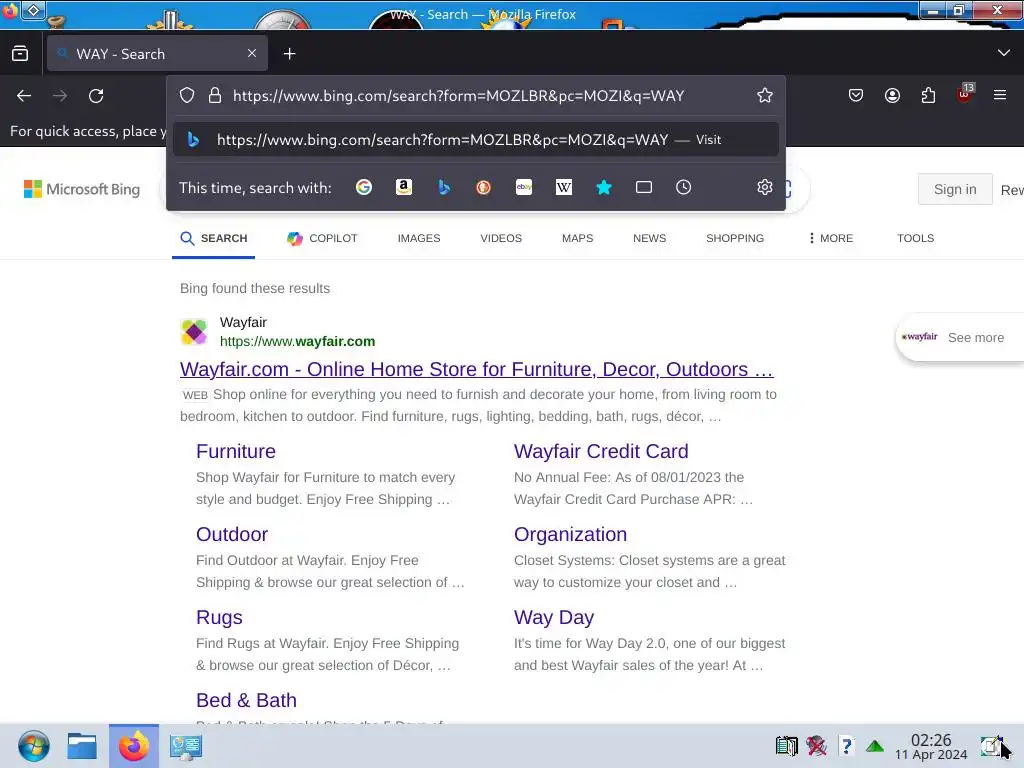The height and width of the screenshot is (768, 1024).
Task: Click the Sign in button
Action: click(955, 189)
